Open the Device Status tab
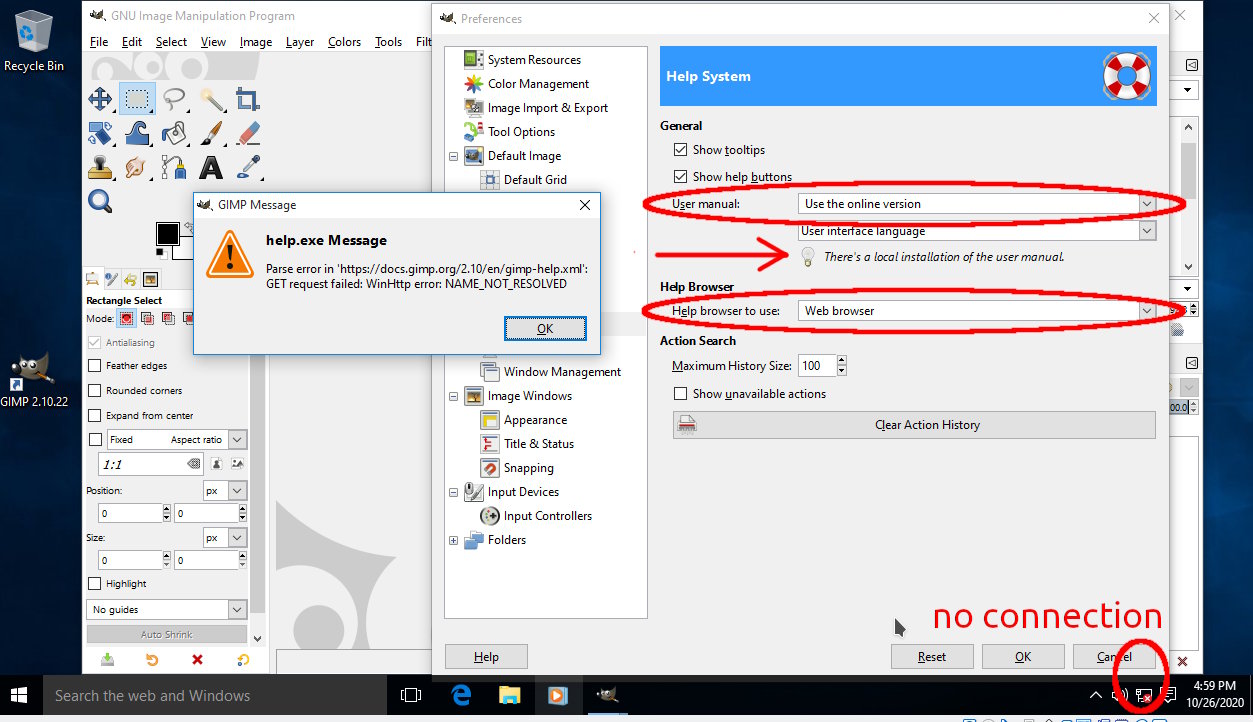The width and height of the screenshot is (1253, 722). [113, 279]
